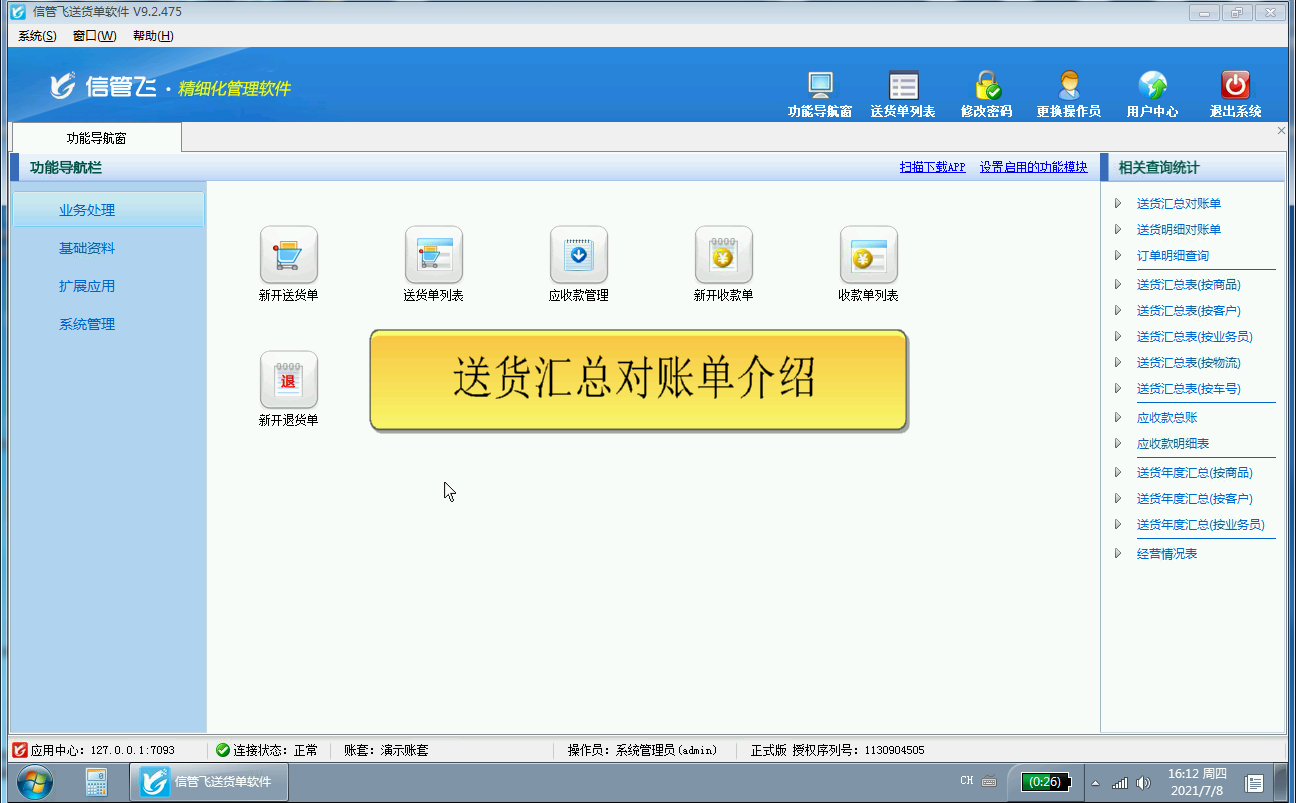Open 收款单列表 icon

point(868,255)
